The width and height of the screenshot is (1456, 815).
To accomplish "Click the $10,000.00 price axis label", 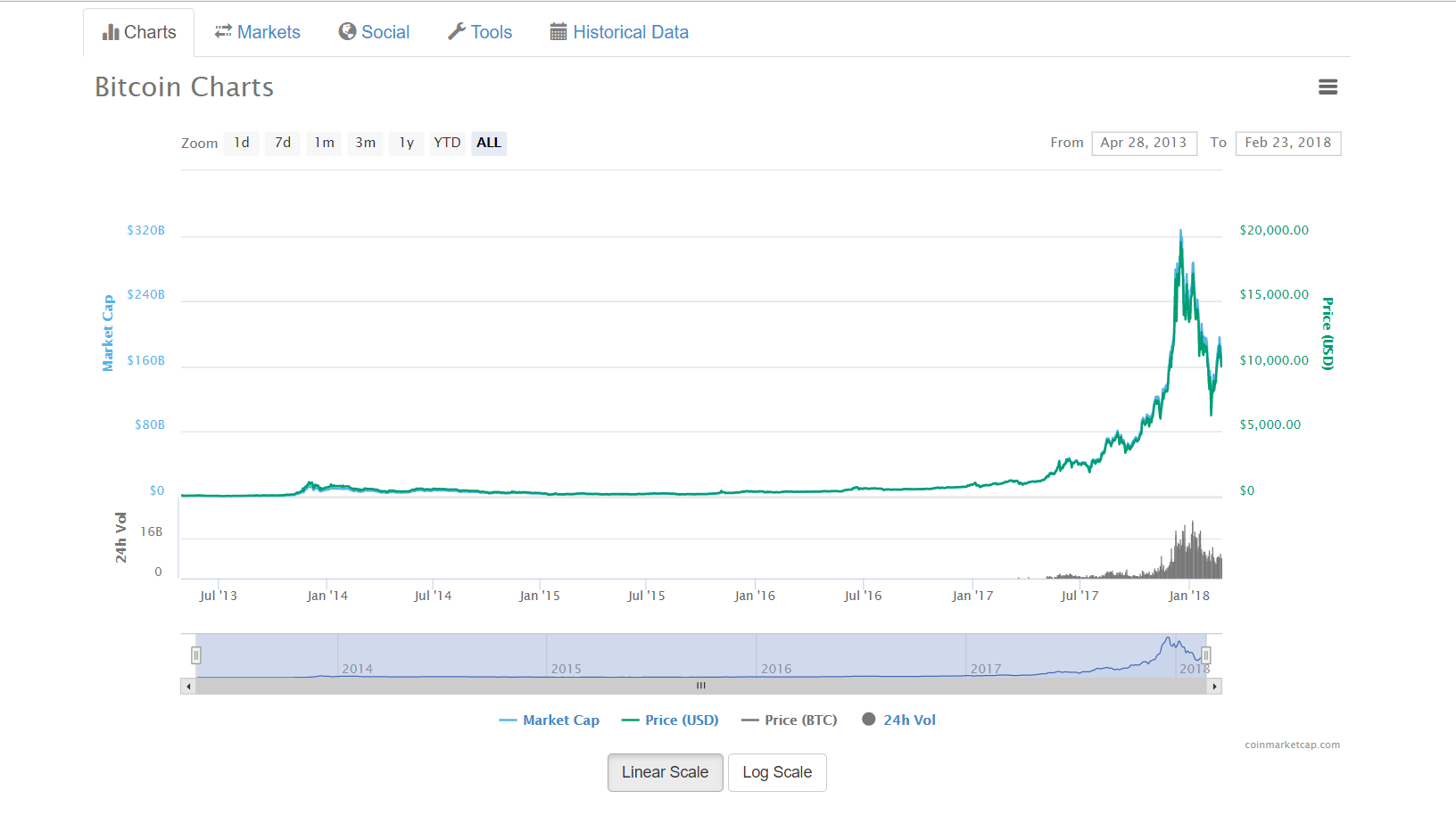I will pos(1274,360).
